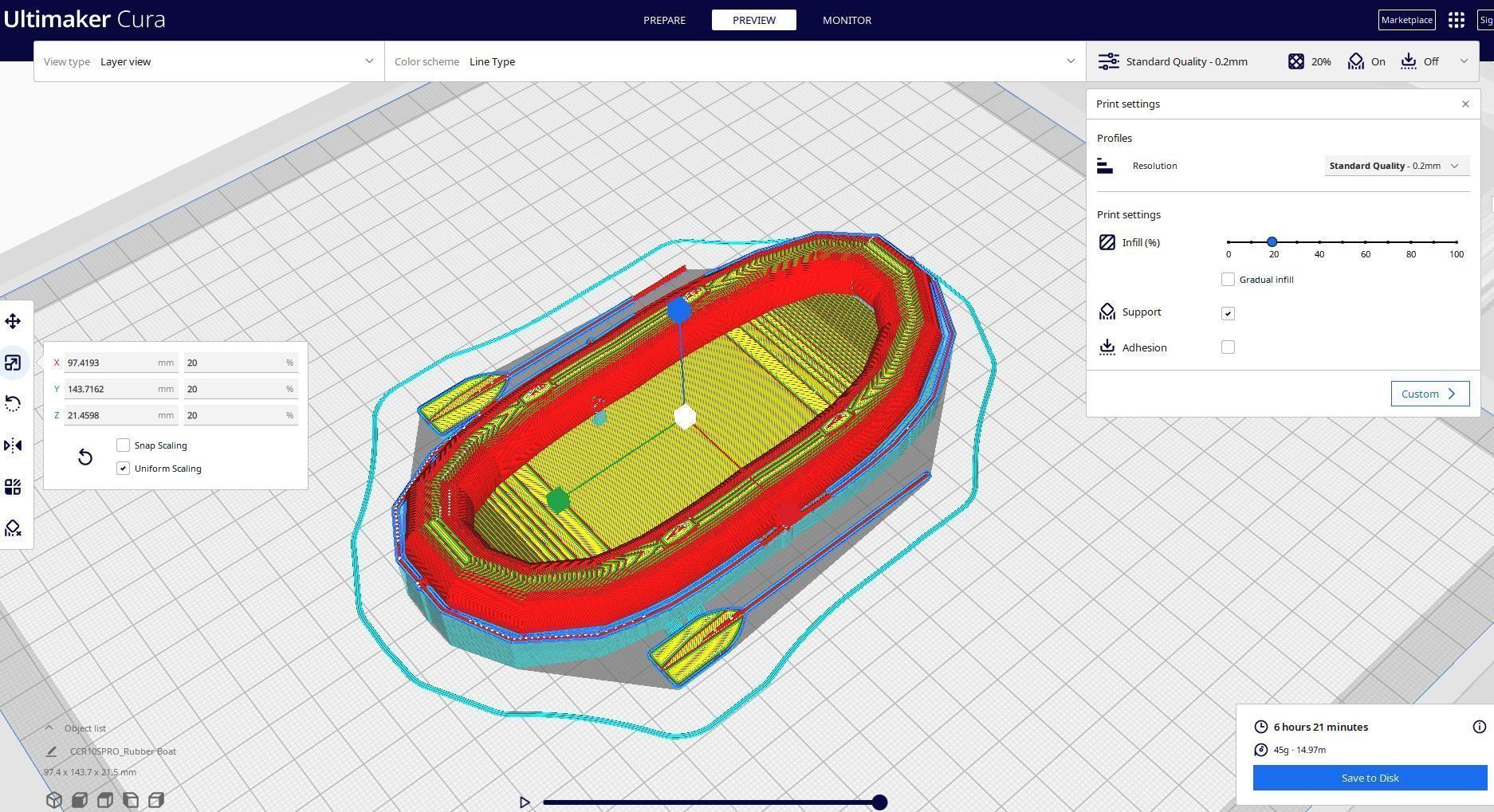Switch to the PREPARE tab

point(664,20)
